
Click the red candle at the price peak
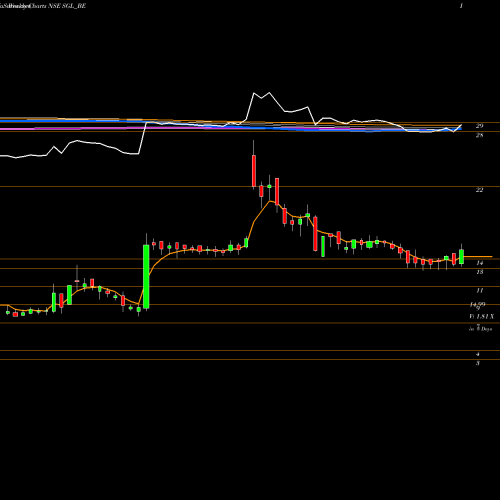pos(254,171)
